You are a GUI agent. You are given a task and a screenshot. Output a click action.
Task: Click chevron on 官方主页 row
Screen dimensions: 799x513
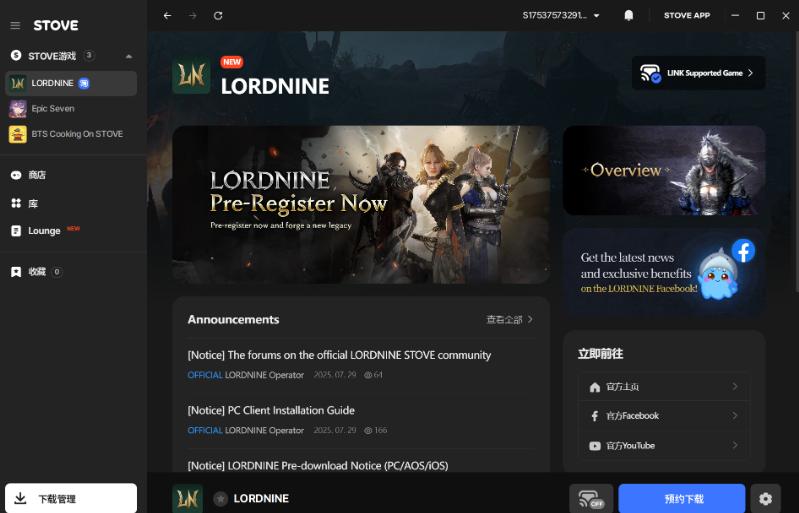click(x=735, y=387)
